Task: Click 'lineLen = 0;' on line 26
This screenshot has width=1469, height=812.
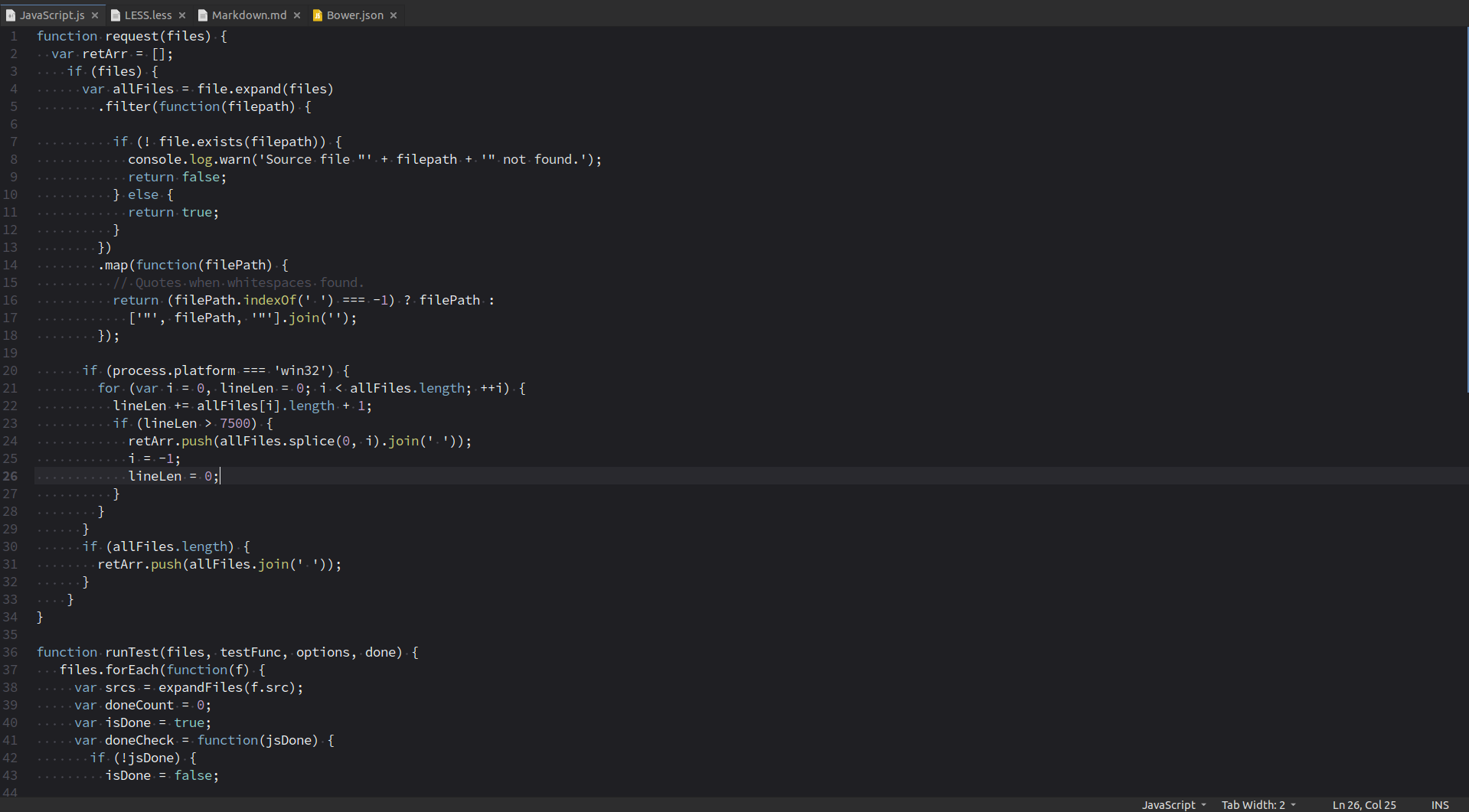Action: click(174, 476)
